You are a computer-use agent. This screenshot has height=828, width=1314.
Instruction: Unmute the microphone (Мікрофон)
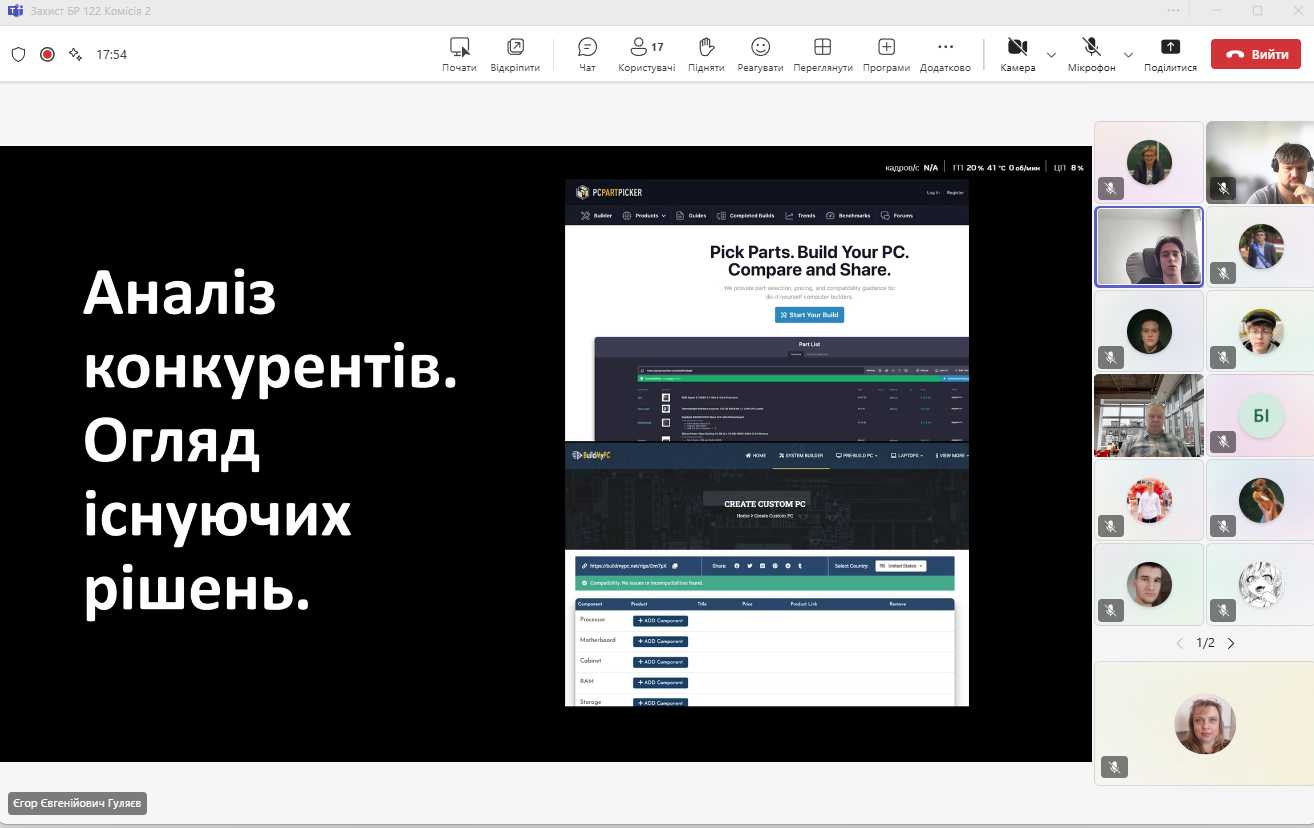click(1091, 54)
